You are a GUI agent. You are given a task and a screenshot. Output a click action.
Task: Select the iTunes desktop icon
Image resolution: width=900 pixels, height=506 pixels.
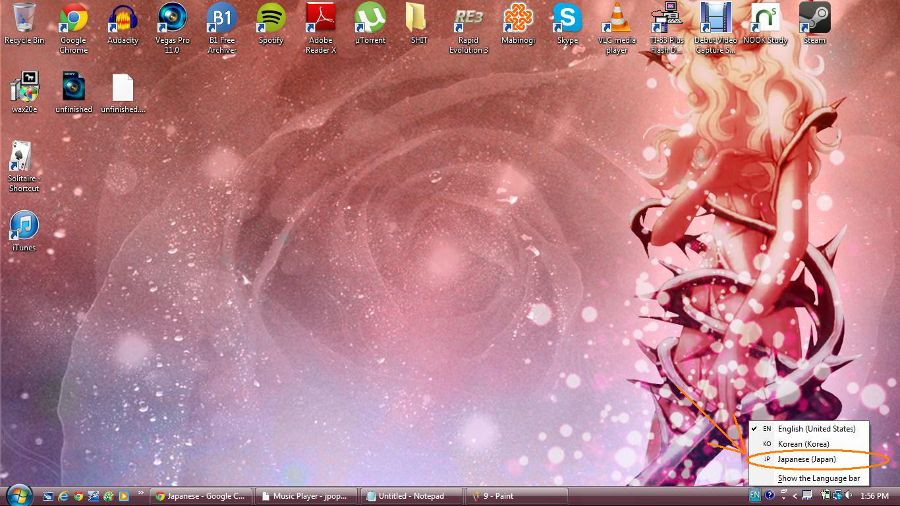click(x=23, y=226)
